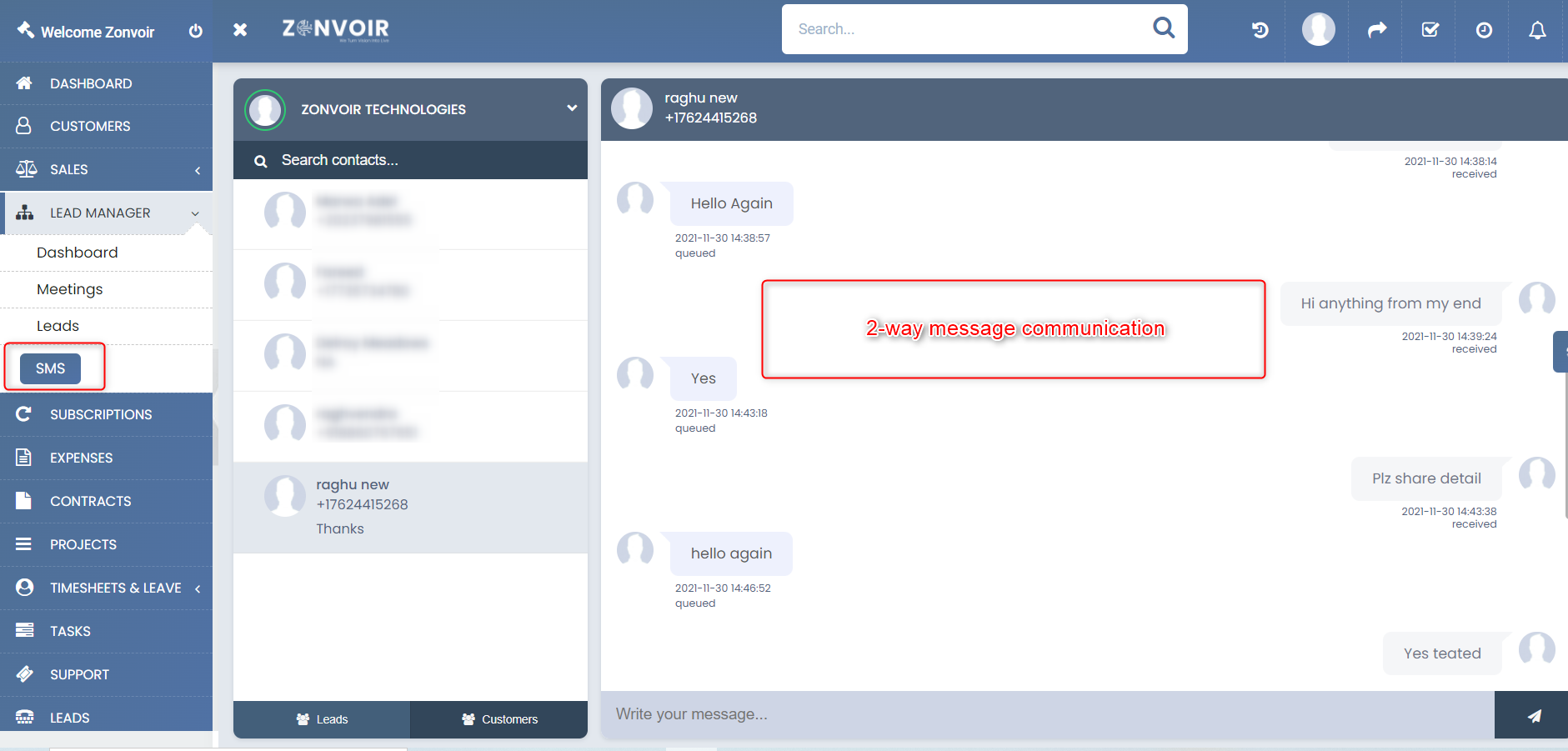Click the user profile avatar in header
This screenshot has height=751, width=1568.
click(1317, 30)
